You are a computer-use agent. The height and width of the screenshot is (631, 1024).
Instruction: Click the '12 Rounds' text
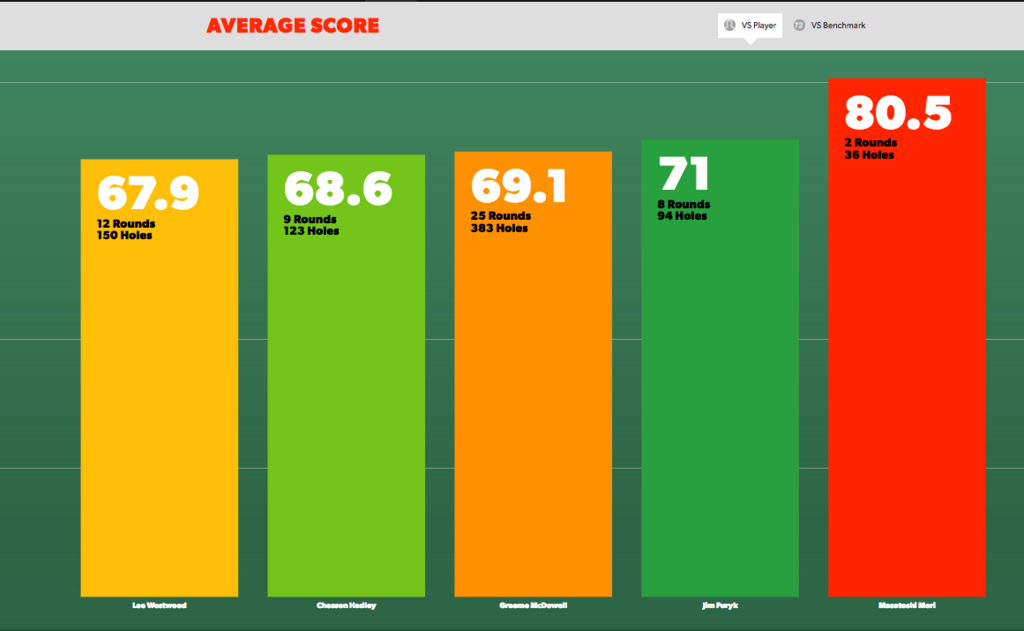(126, 223)
